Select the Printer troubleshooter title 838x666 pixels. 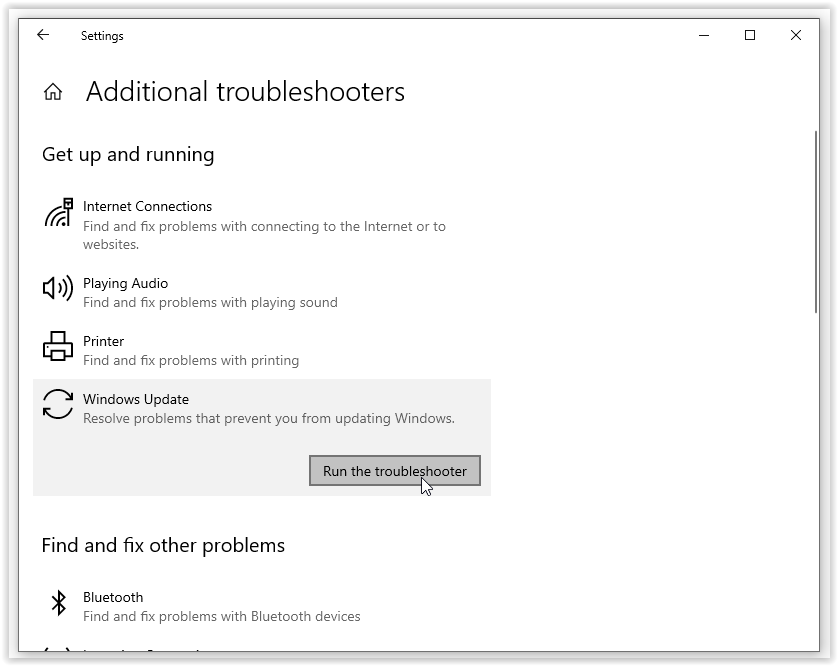(103, 341)
